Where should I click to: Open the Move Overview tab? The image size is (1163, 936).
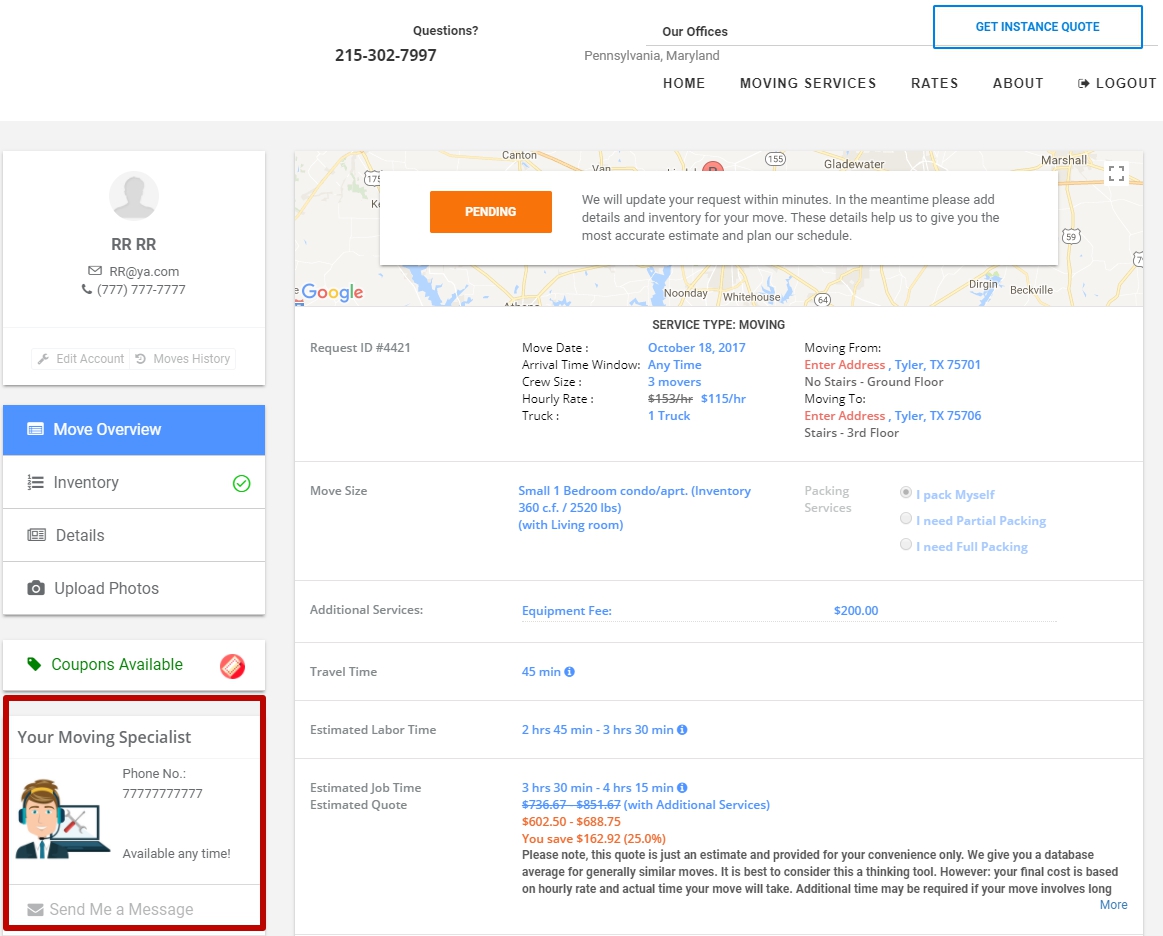[134, 430]
